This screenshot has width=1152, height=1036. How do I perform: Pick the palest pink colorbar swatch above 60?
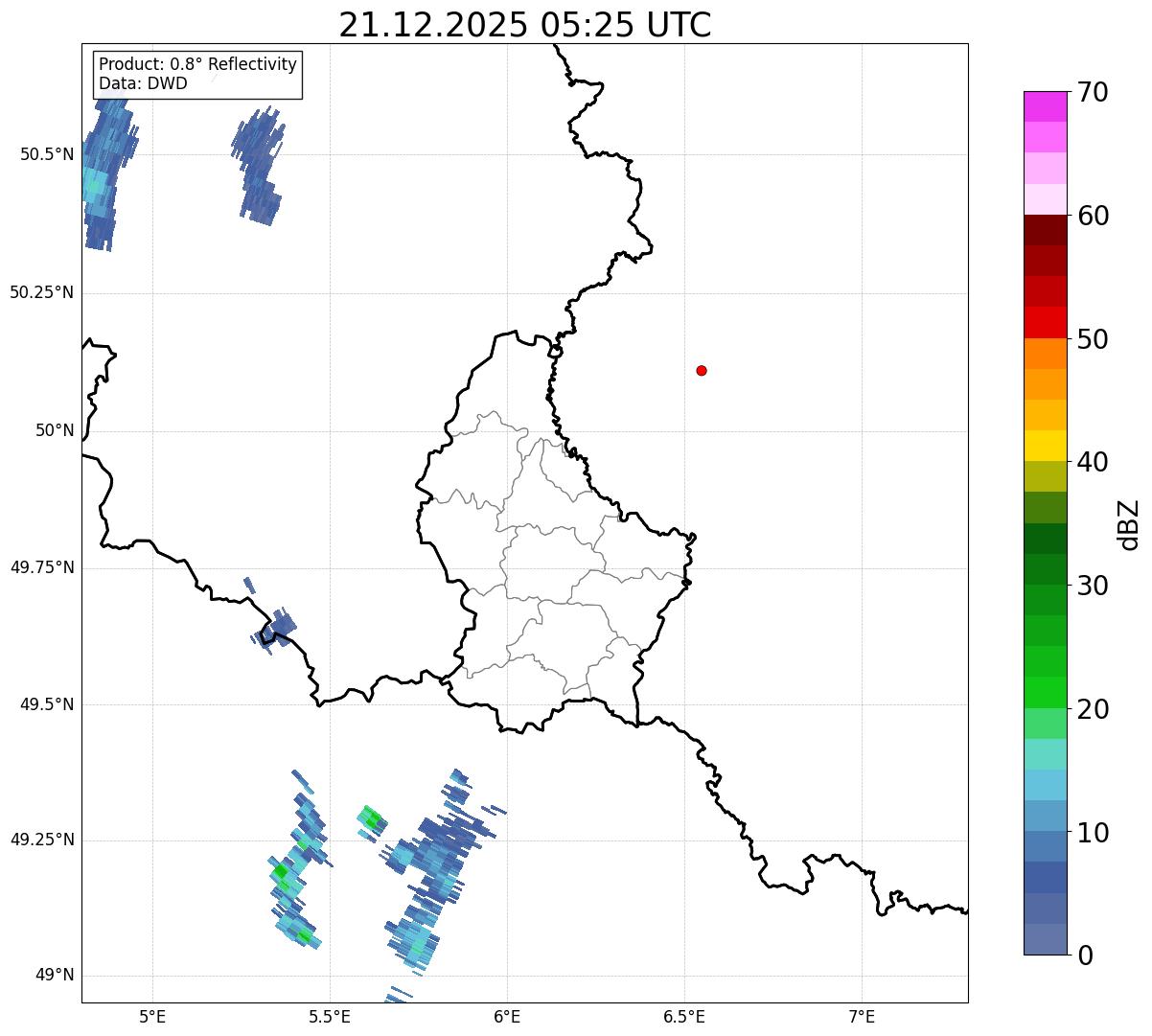coord(1045,199)
